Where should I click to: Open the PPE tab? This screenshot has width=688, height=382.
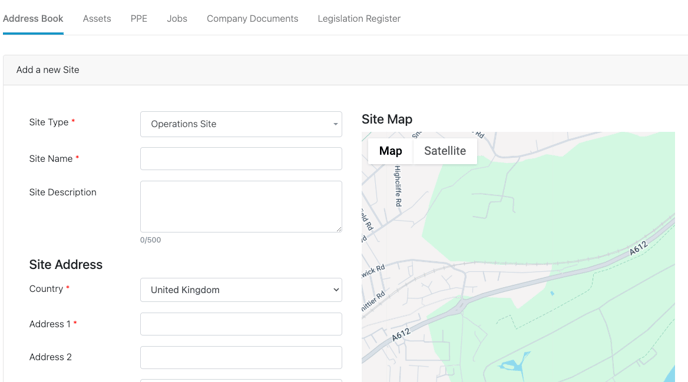[139, 19]
